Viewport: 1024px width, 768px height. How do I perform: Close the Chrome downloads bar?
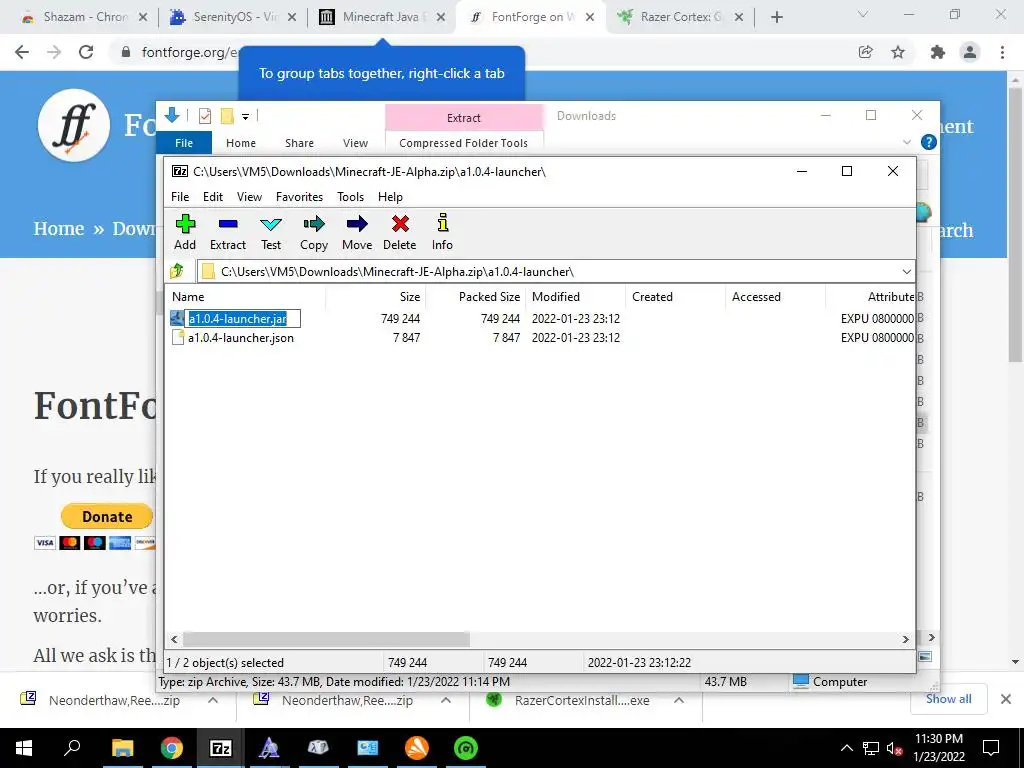click(1006, 699)
